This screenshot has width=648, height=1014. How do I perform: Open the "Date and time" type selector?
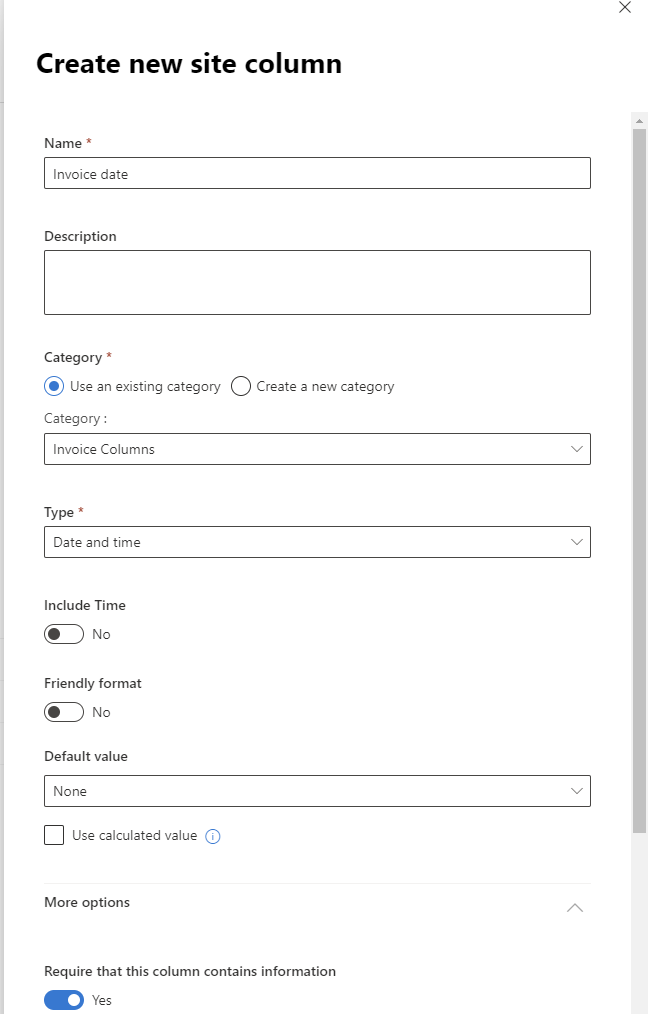[317, 541]
